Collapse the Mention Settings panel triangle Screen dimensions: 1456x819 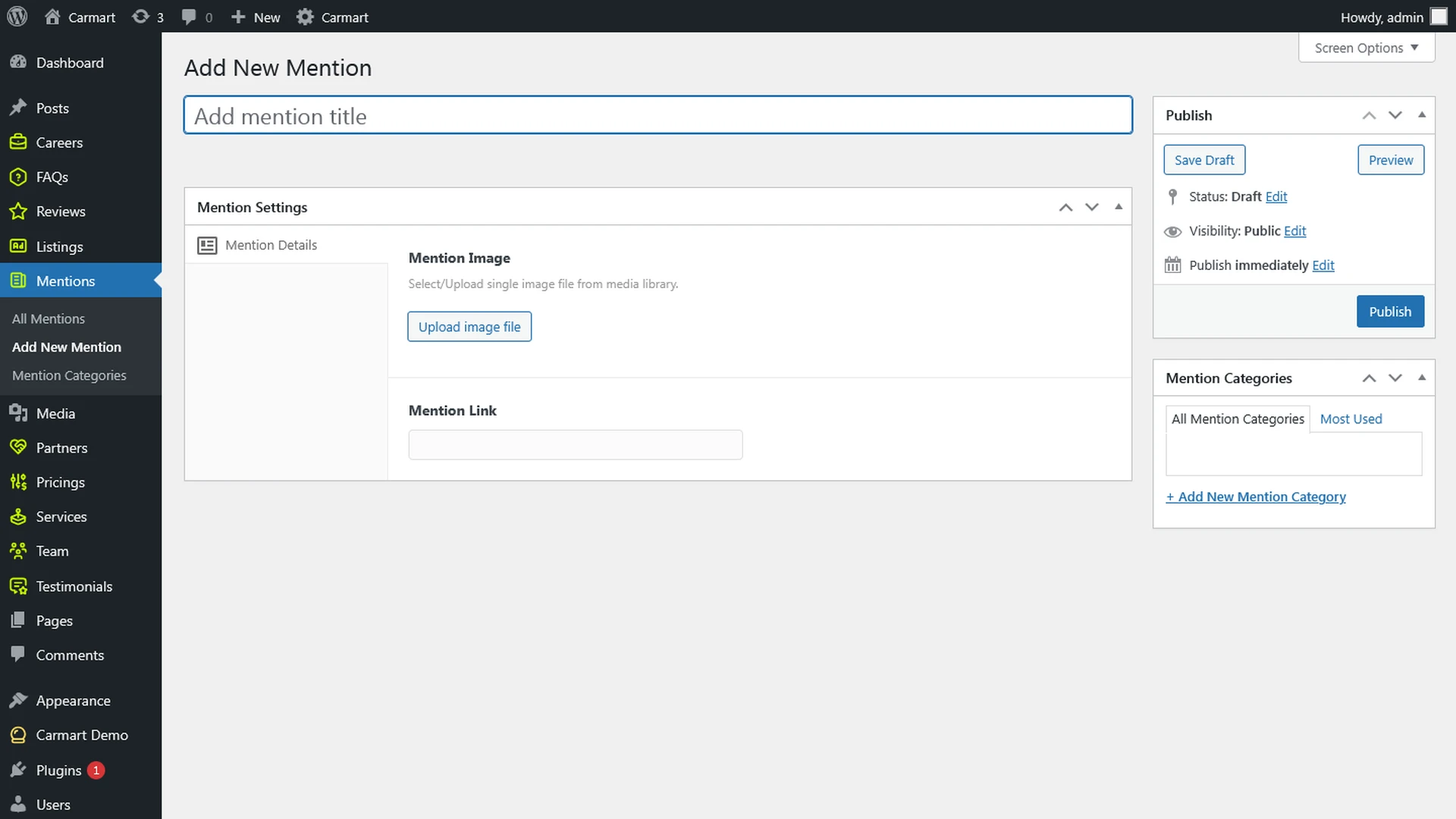1119,206
